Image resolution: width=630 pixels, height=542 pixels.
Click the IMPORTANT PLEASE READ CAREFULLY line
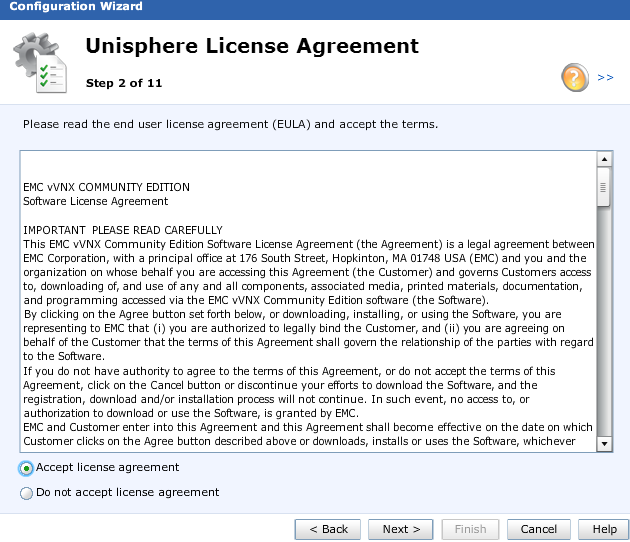click(122, 230)
